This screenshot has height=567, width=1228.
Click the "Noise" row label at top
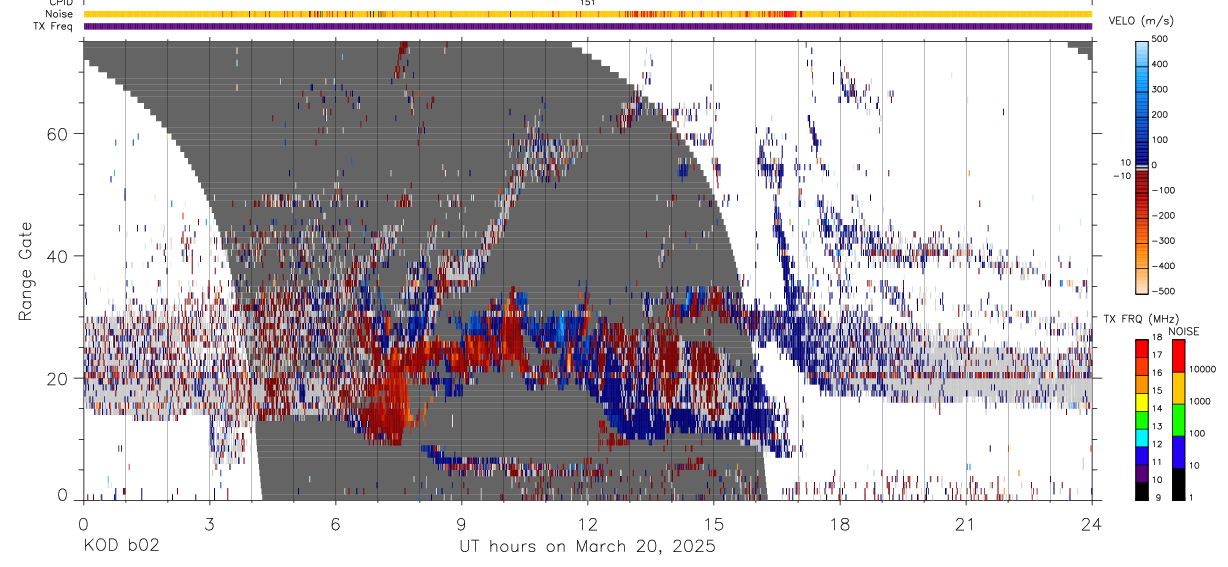[x=60, y=14]
